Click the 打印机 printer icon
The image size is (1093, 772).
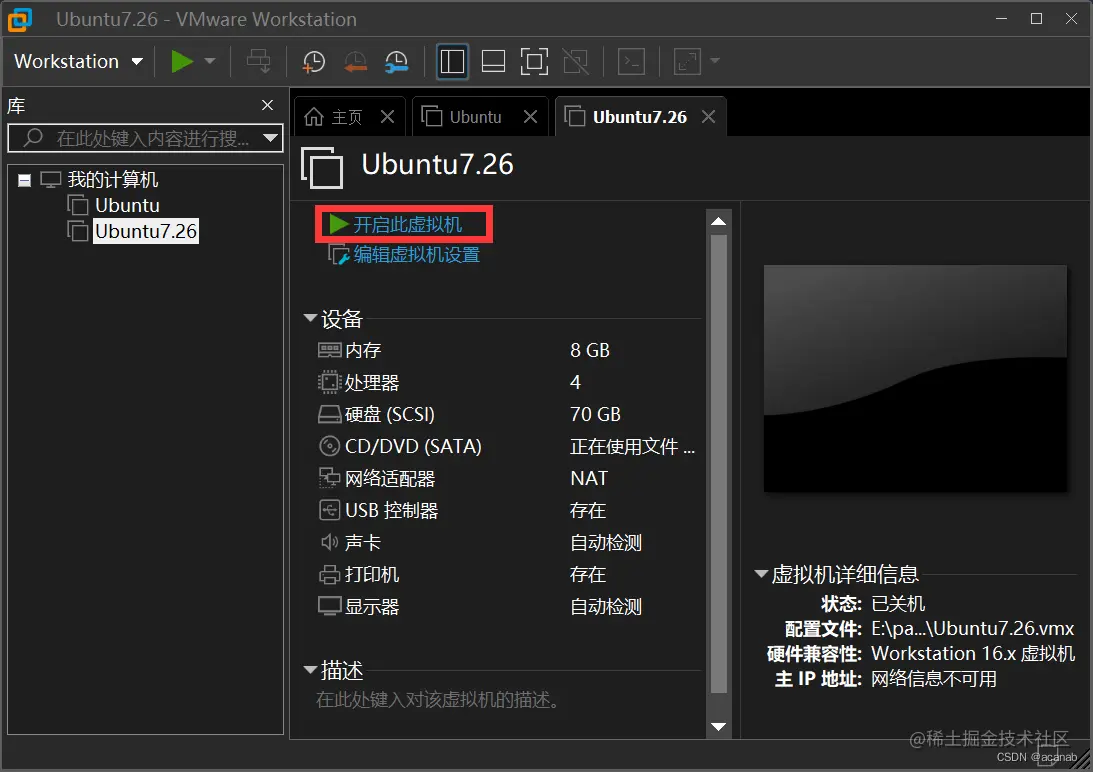point(329,575)
